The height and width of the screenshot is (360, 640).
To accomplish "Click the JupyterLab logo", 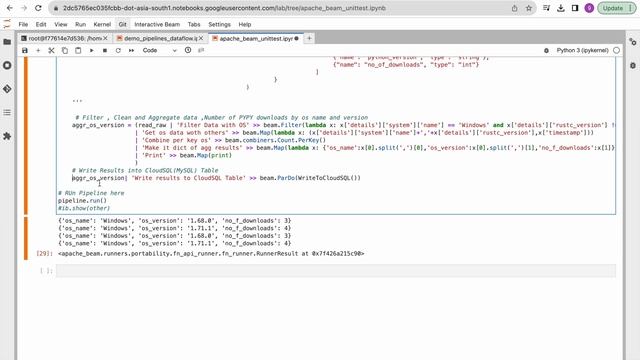I will [7, 24].
